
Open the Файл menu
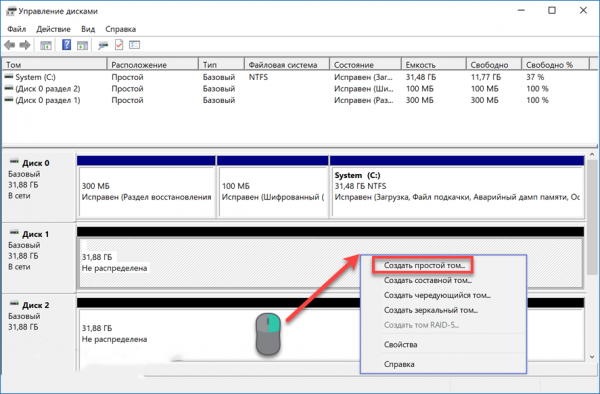[x=16, y=29]
